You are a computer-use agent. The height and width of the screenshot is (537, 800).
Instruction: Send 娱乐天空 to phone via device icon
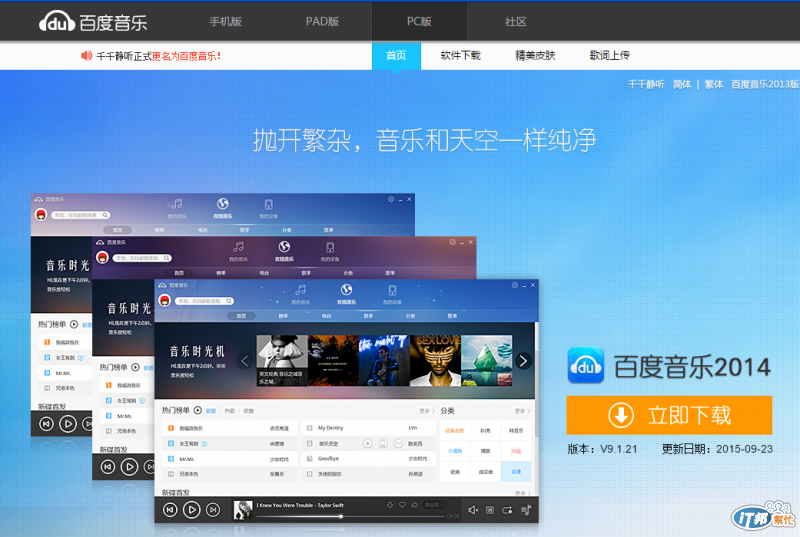coord(383,444)
